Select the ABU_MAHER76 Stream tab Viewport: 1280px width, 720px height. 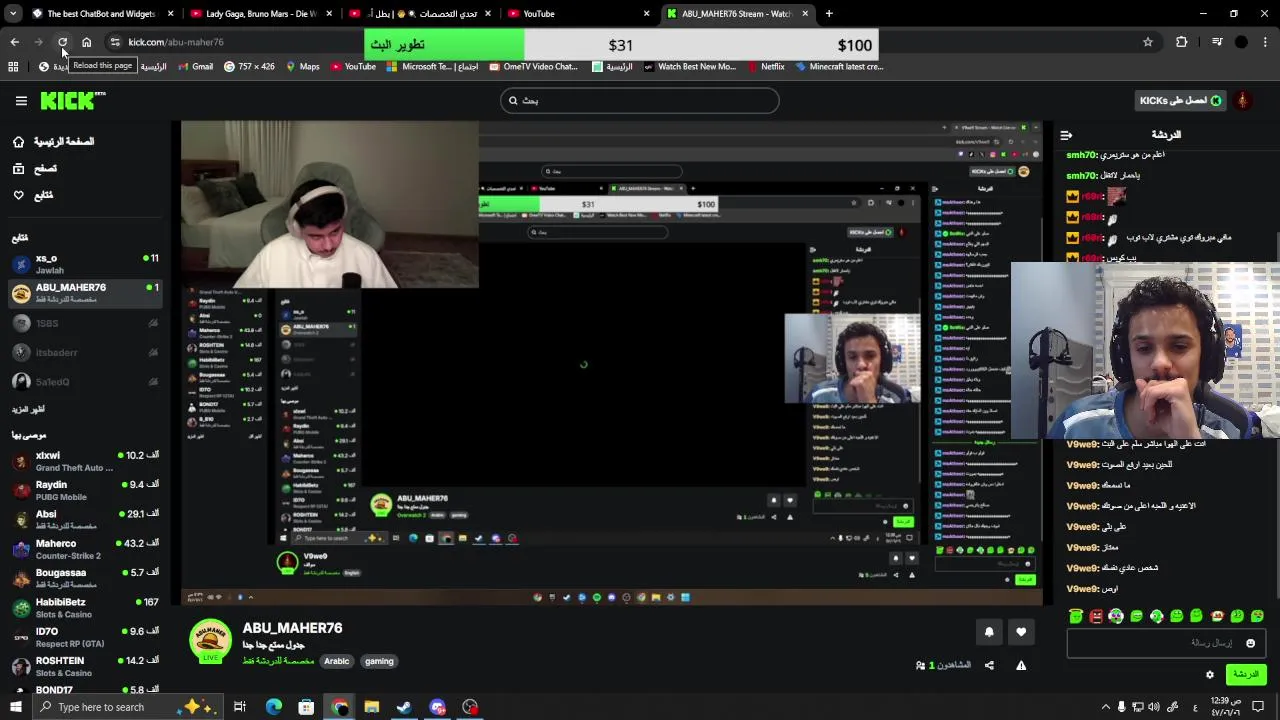click(x=737, y=14)
